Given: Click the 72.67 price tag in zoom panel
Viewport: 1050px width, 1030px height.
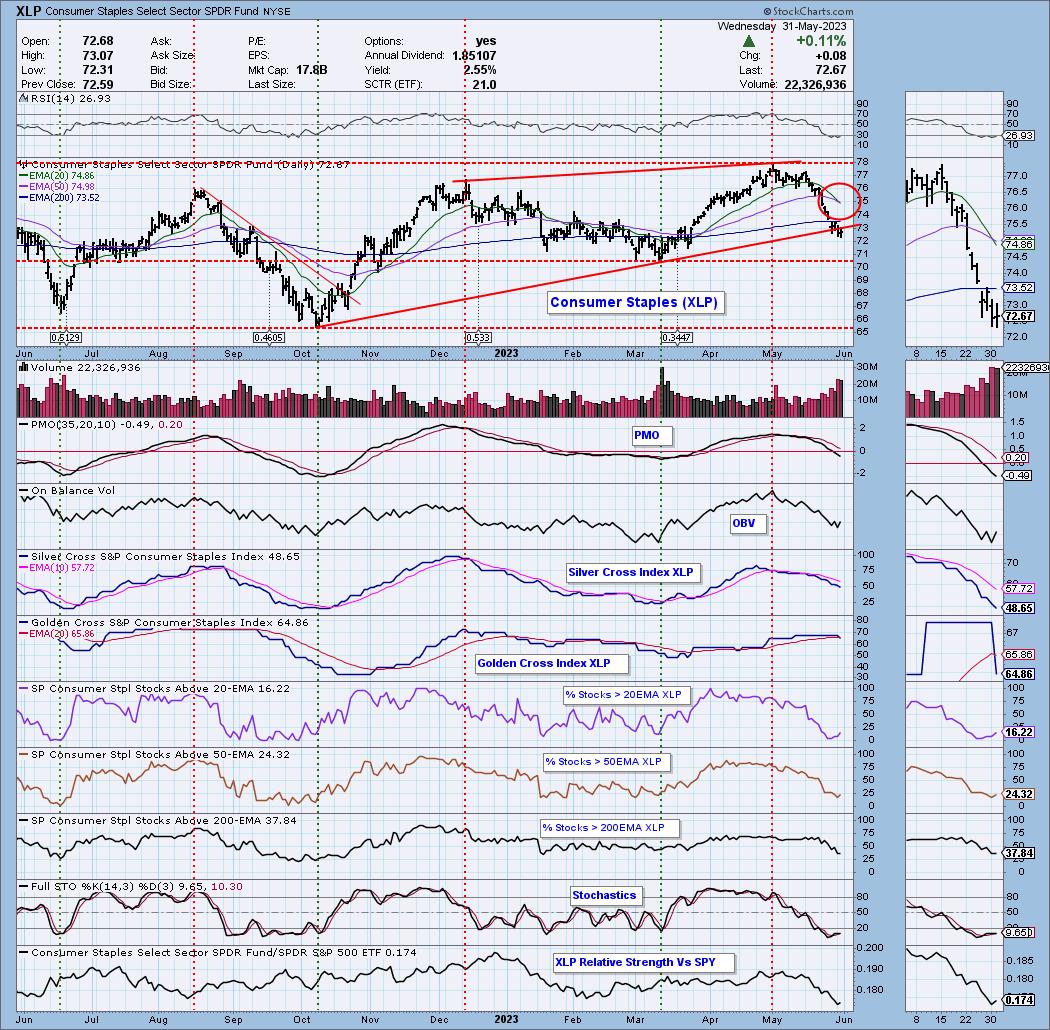Looking at the screenshot, I should [x=1019, y=317].
